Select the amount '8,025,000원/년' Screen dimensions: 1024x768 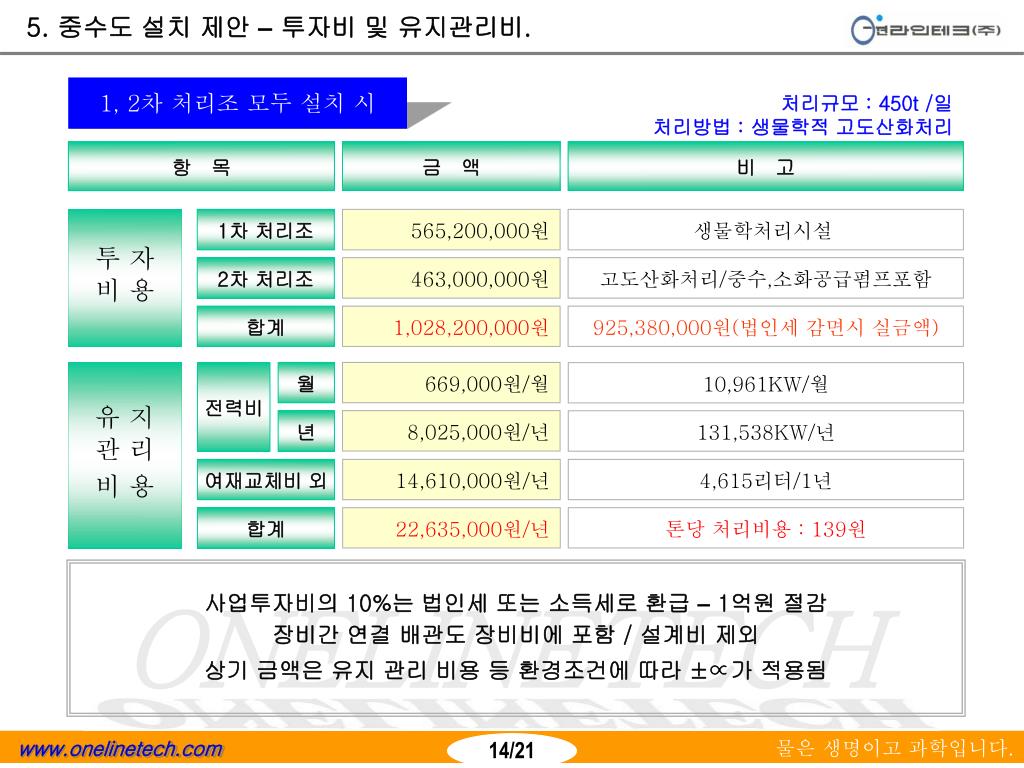pos(478,432)
